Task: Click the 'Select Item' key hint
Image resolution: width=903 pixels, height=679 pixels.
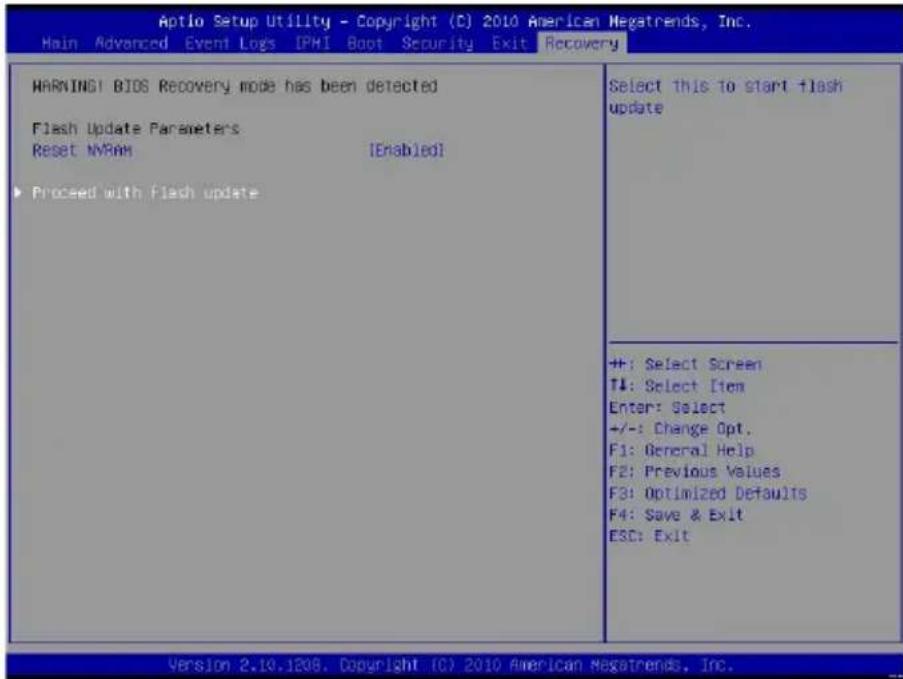Action: point(677,386)
